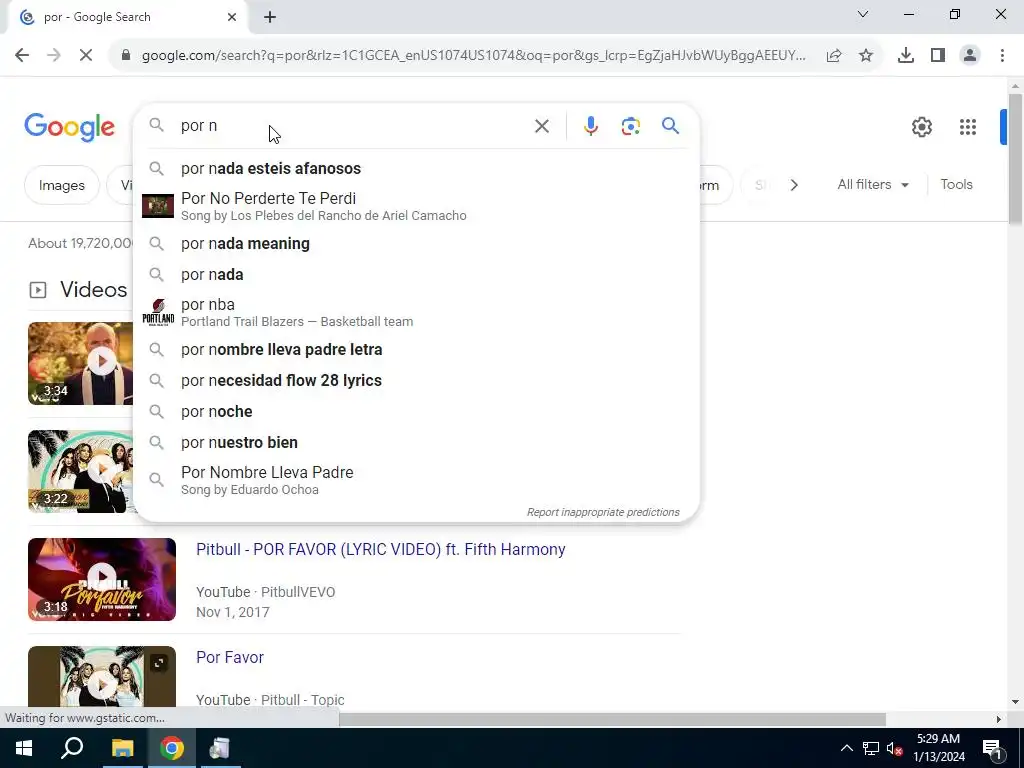Choose suggestion 'por nuestro bien'
The width and height of the screenshot is (1024, 768).
point(416,442)
